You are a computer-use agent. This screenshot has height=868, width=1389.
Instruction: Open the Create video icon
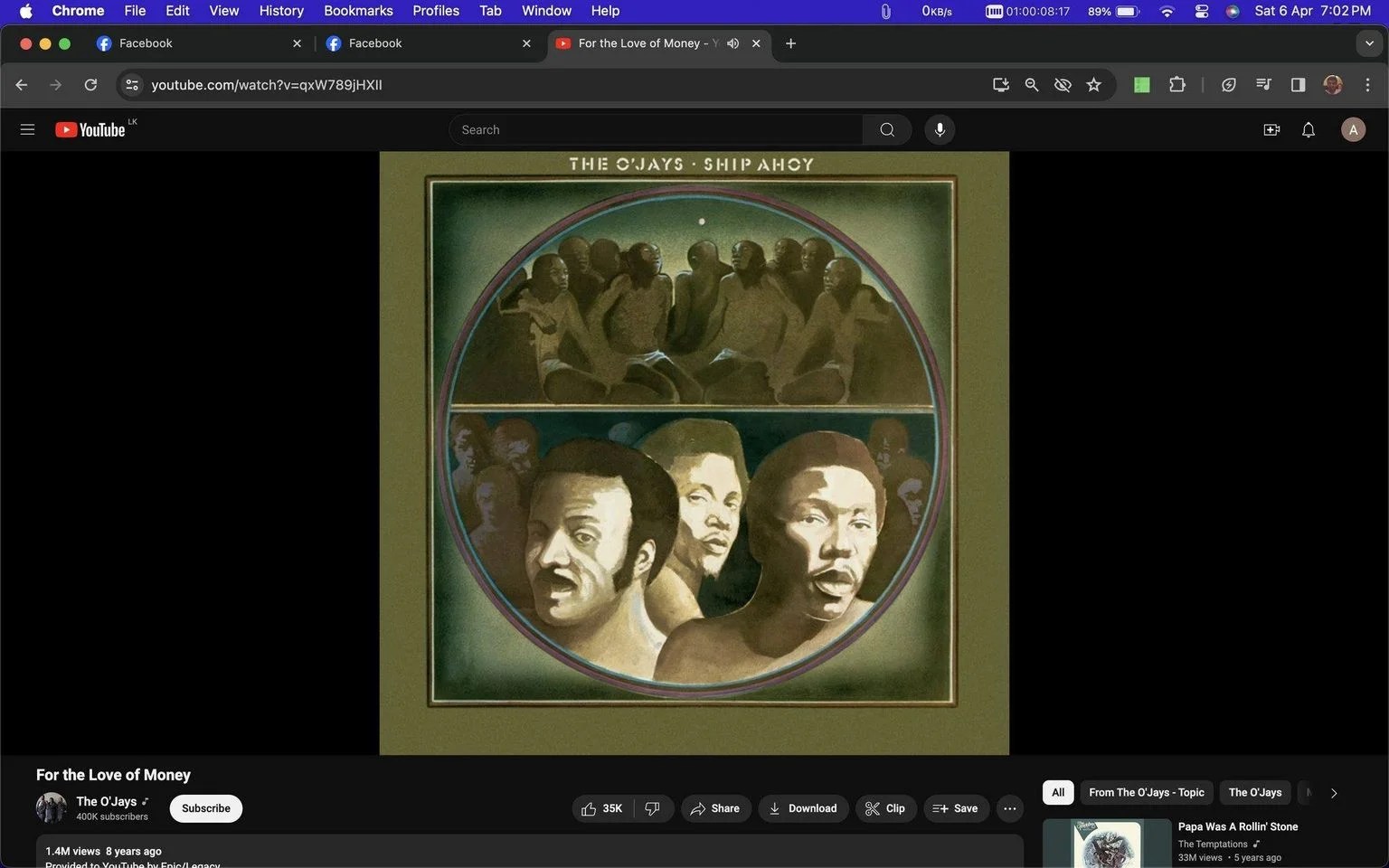coord(1271,129)
